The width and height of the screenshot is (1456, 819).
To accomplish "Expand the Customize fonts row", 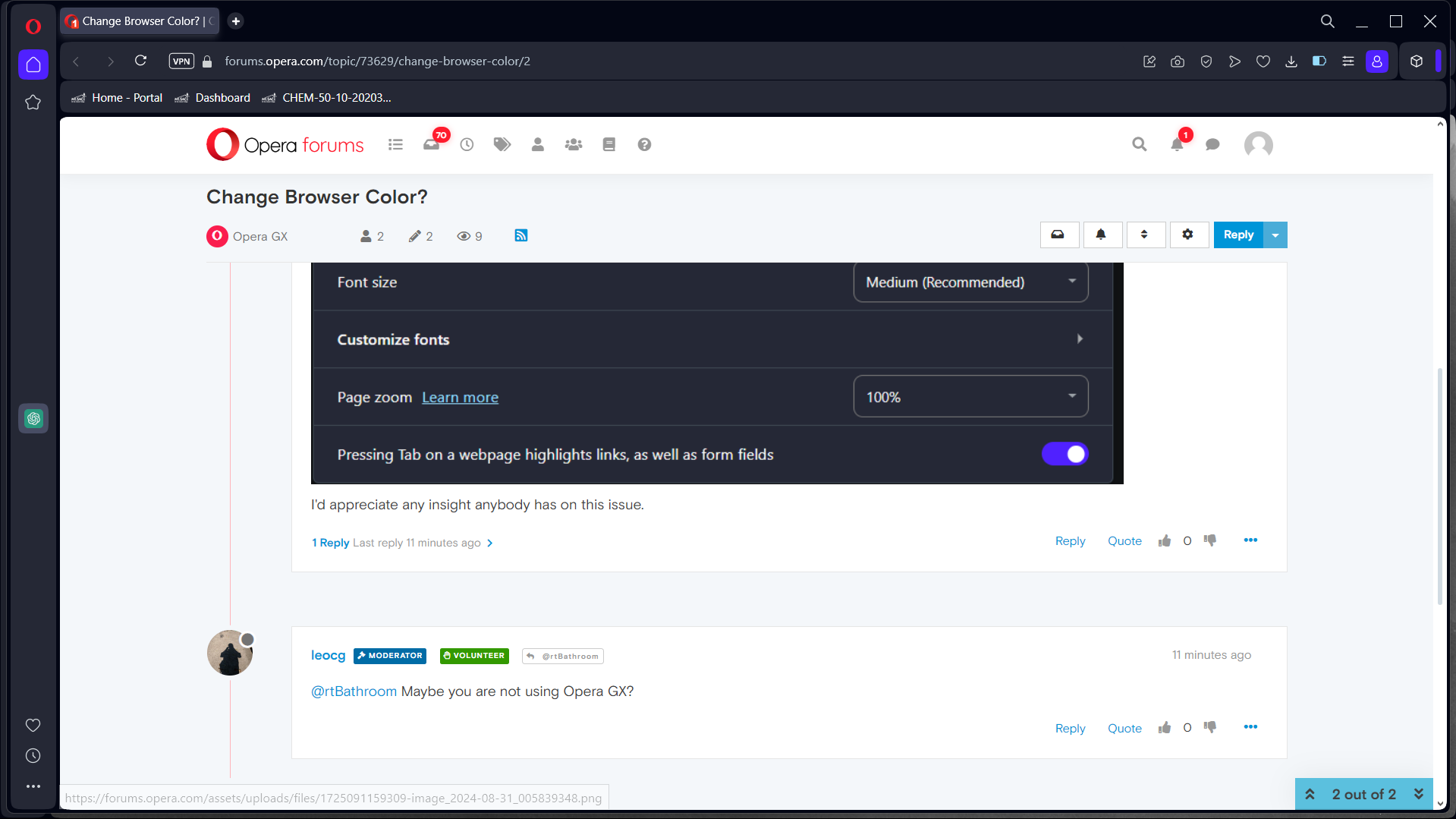I will pyautogui.click(x=712, y=339).
